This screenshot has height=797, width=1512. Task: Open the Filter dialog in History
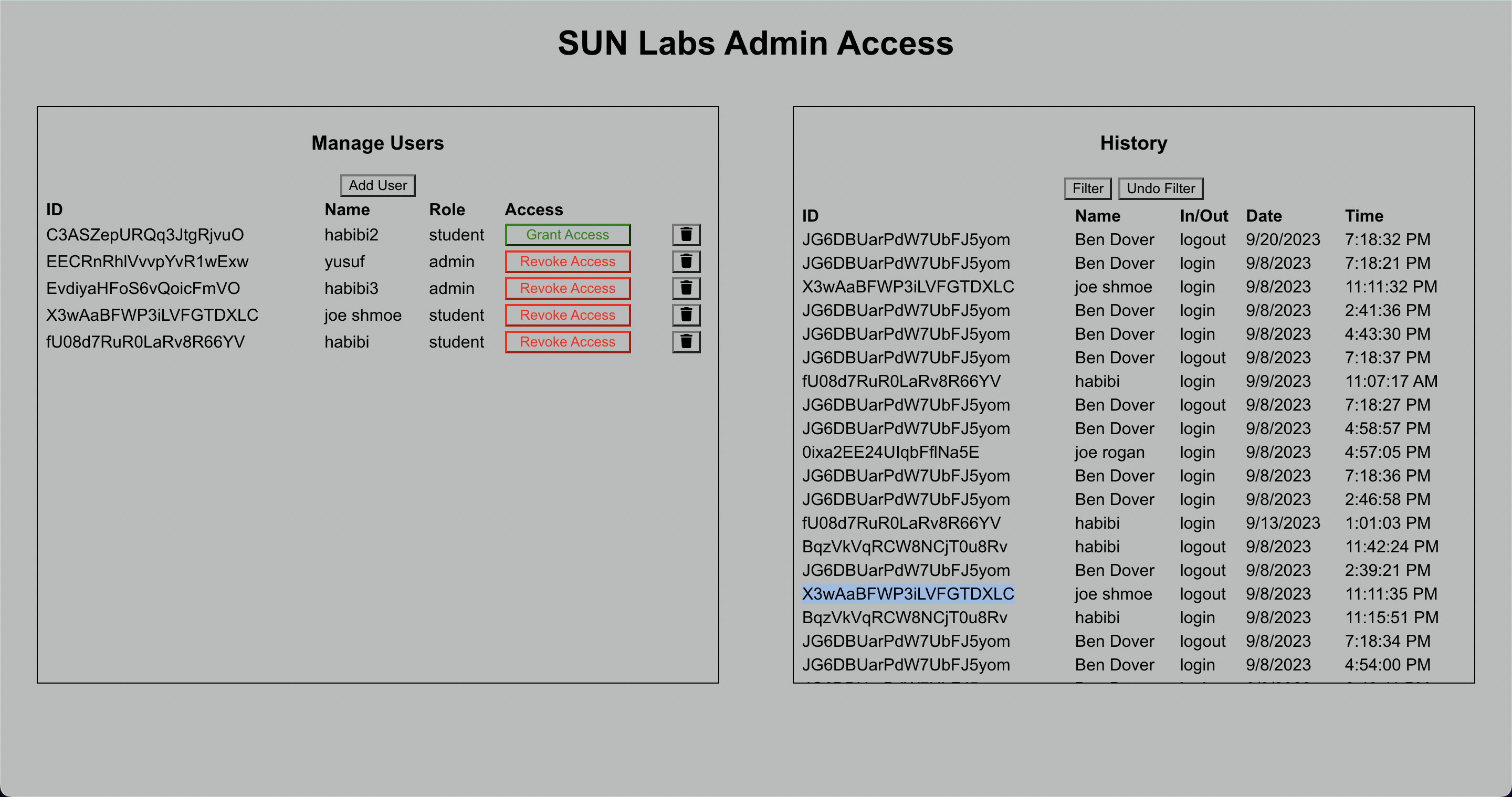pyautogui.click(x=1088, y=188)
